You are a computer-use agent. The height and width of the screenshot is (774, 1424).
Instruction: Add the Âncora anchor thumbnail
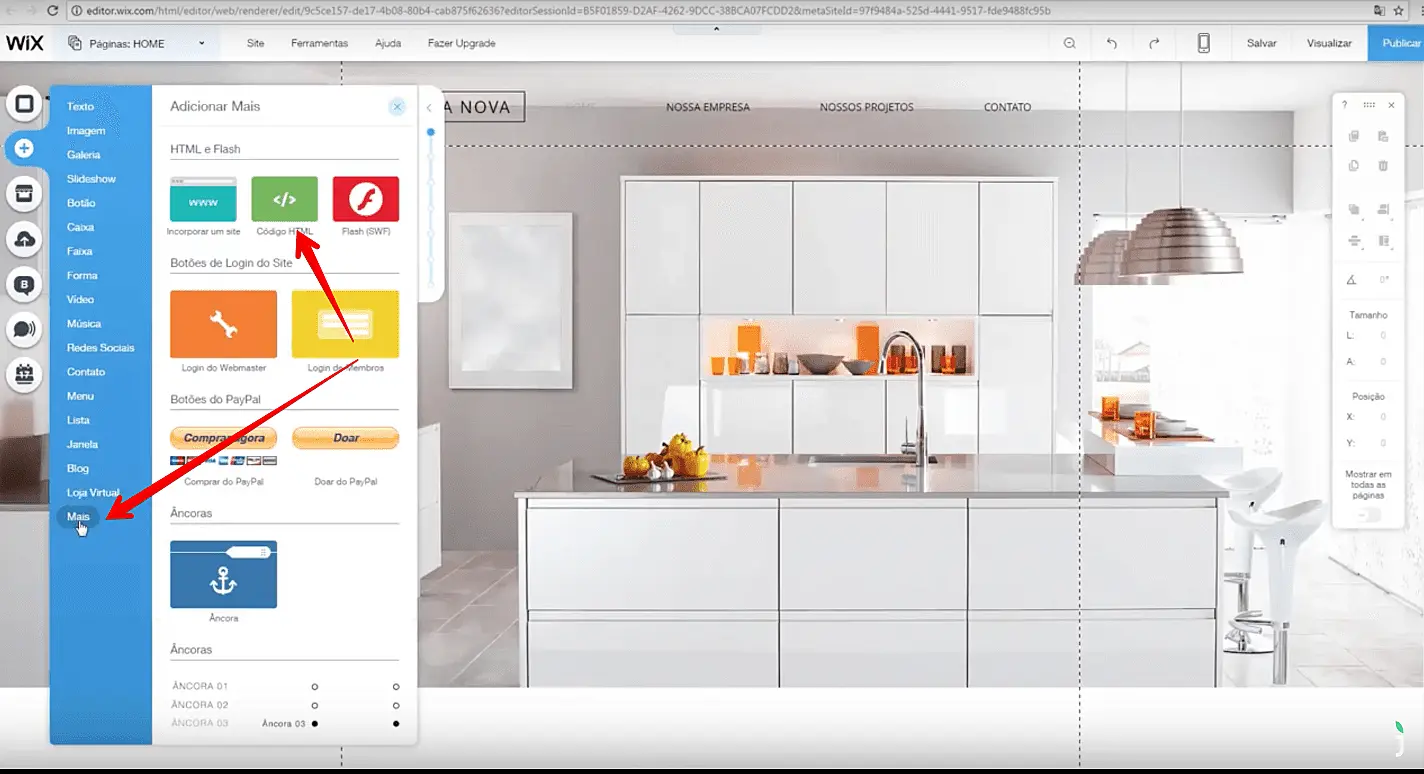223,574
